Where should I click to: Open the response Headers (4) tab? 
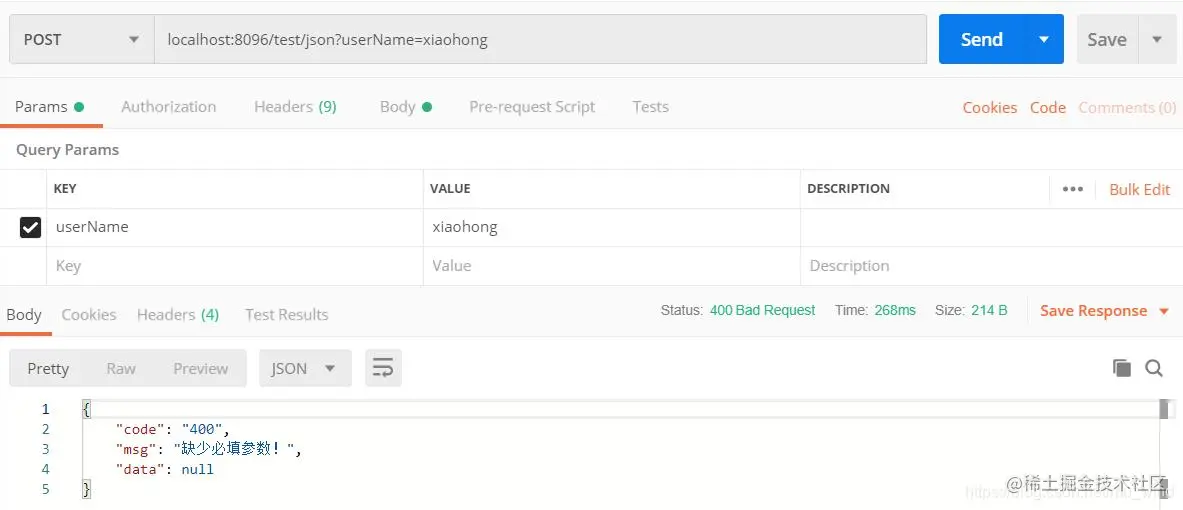178,315
